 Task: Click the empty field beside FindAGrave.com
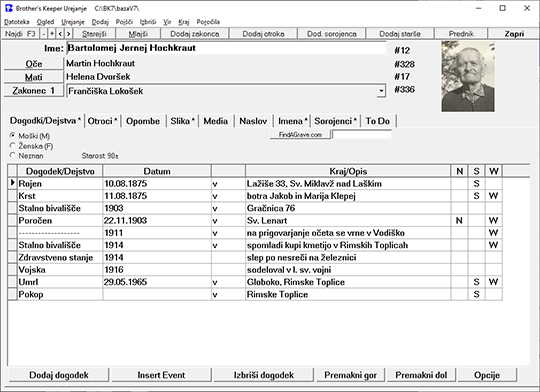362,135
